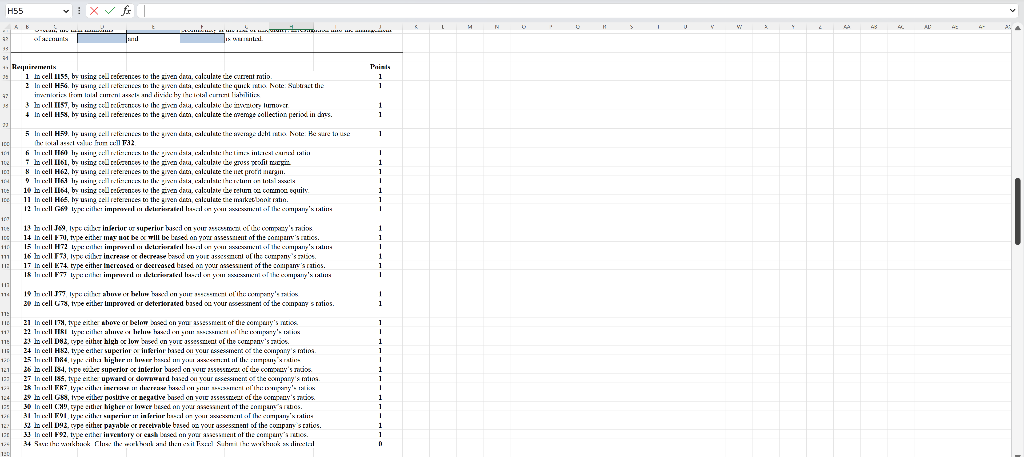Screen dimensions: 1024x457
Task: Select requirement 14 'may not be or will be'
Action: (x=178, y=237)
